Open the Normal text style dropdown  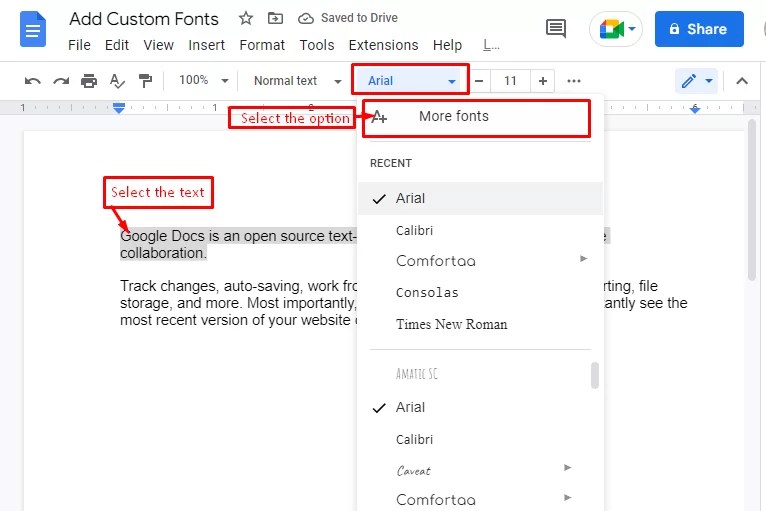[x=297, y=81]
